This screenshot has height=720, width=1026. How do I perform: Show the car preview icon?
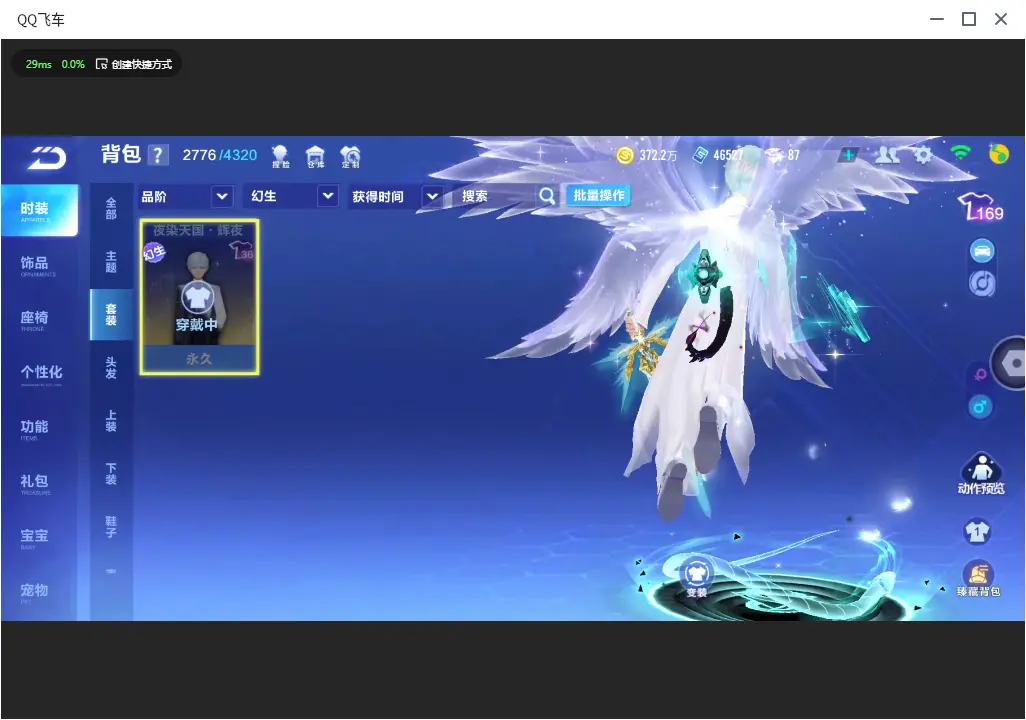click(x=982, y=251)
